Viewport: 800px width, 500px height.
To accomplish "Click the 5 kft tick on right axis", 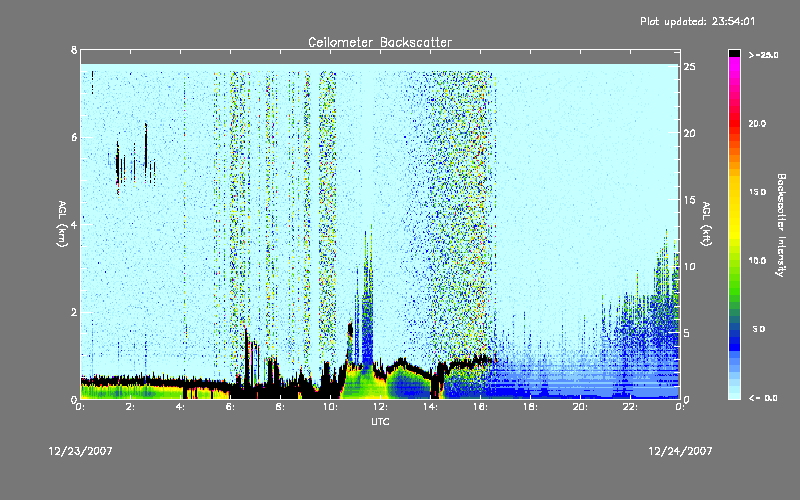I will (x=687, y=333).
